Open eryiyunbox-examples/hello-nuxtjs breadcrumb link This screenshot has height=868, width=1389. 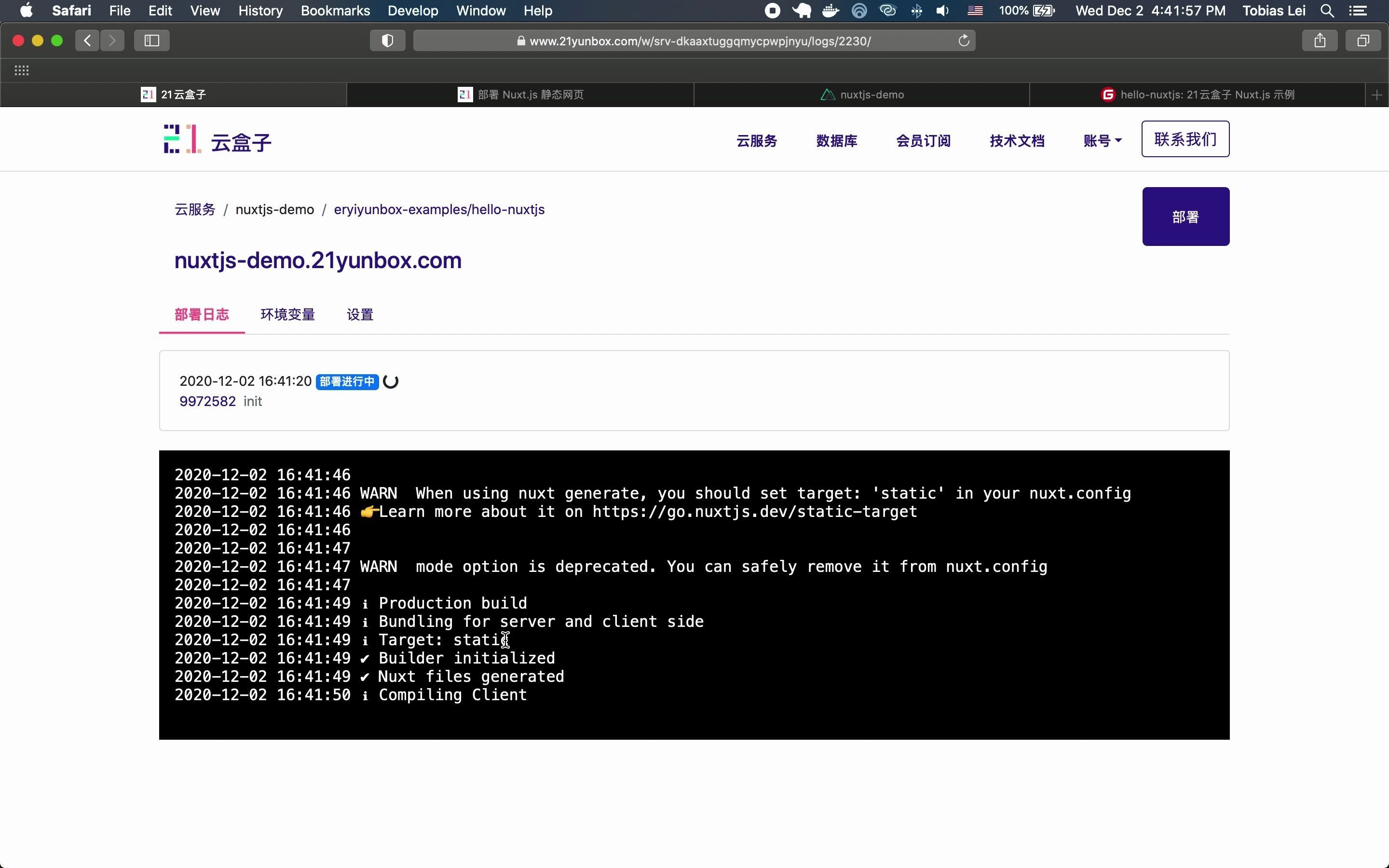tap(439, 210)
